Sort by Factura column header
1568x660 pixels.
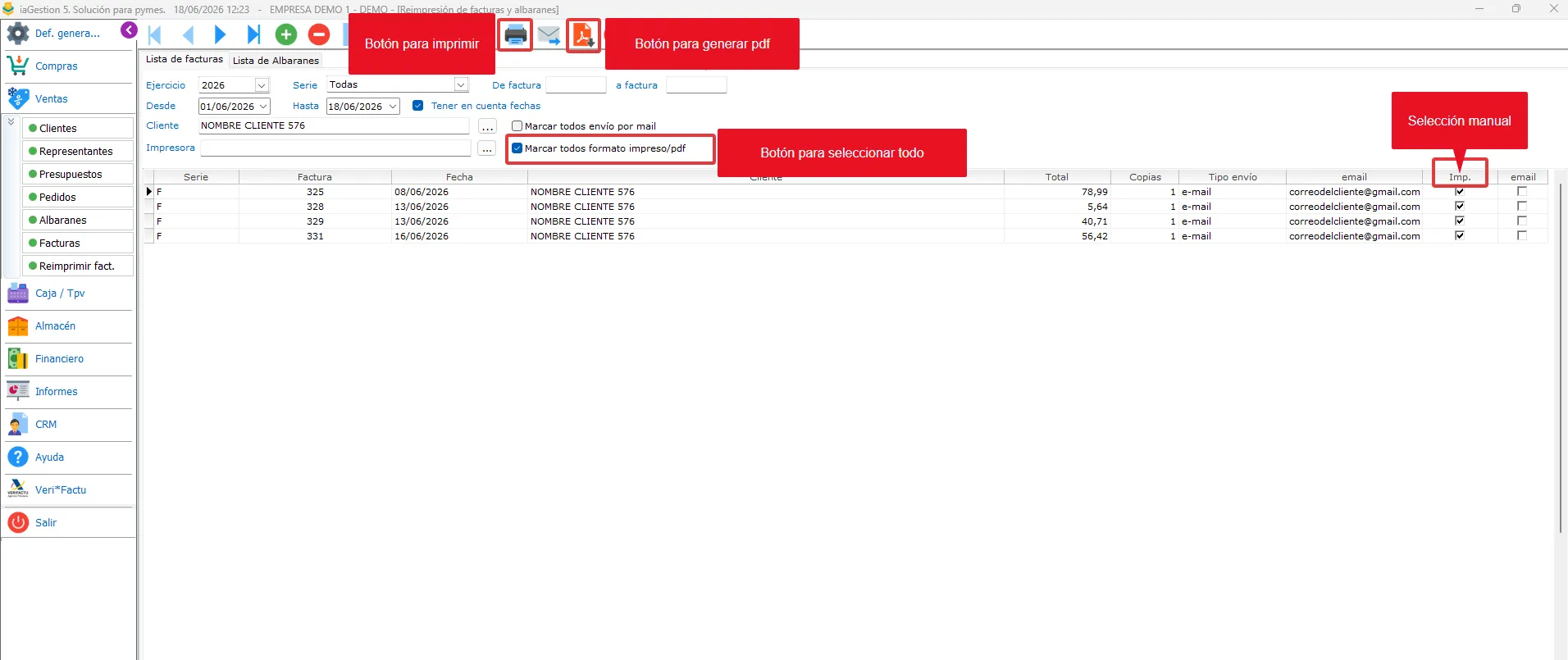click(315, 177)
